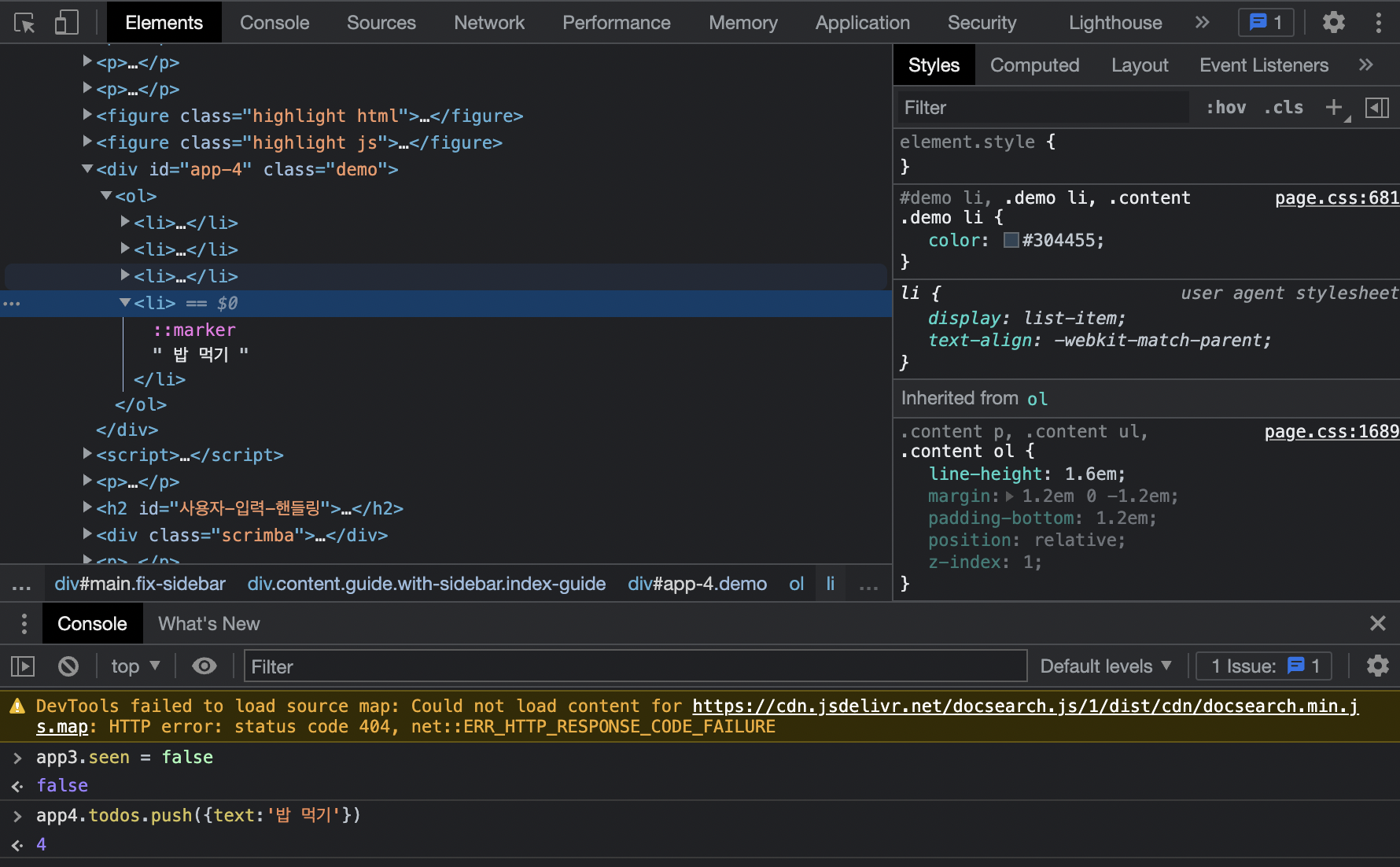Switch to the Sources tab
1400x867 pixels.
click(x=381, y=23)
